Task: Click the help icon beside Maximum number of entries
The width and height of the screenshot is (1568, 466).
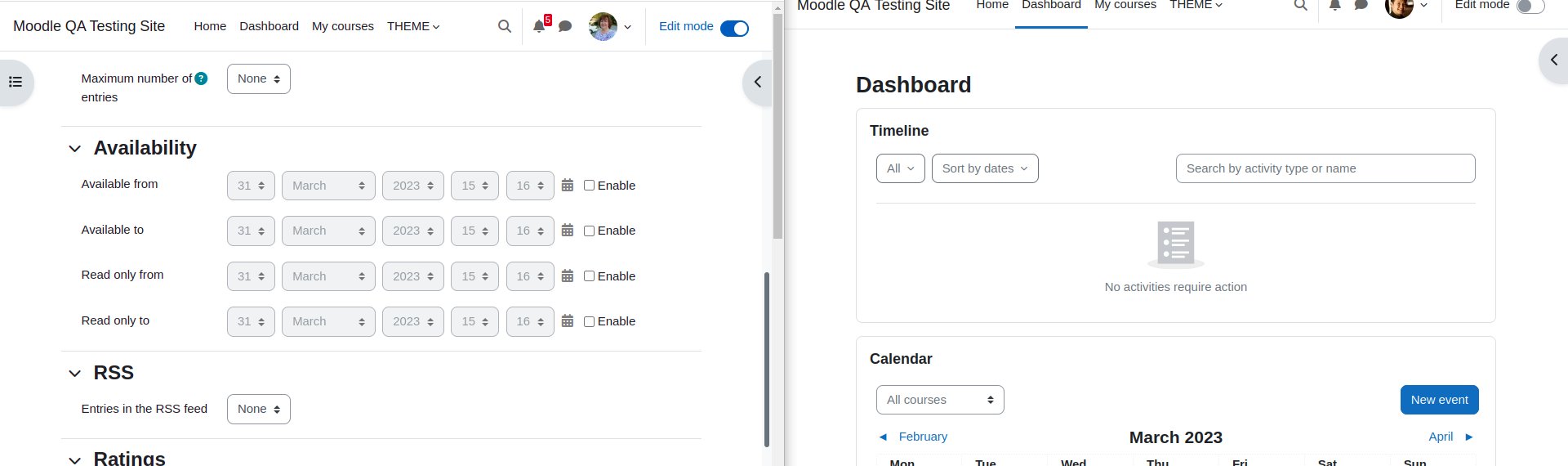Action: [x=202, y=78]
